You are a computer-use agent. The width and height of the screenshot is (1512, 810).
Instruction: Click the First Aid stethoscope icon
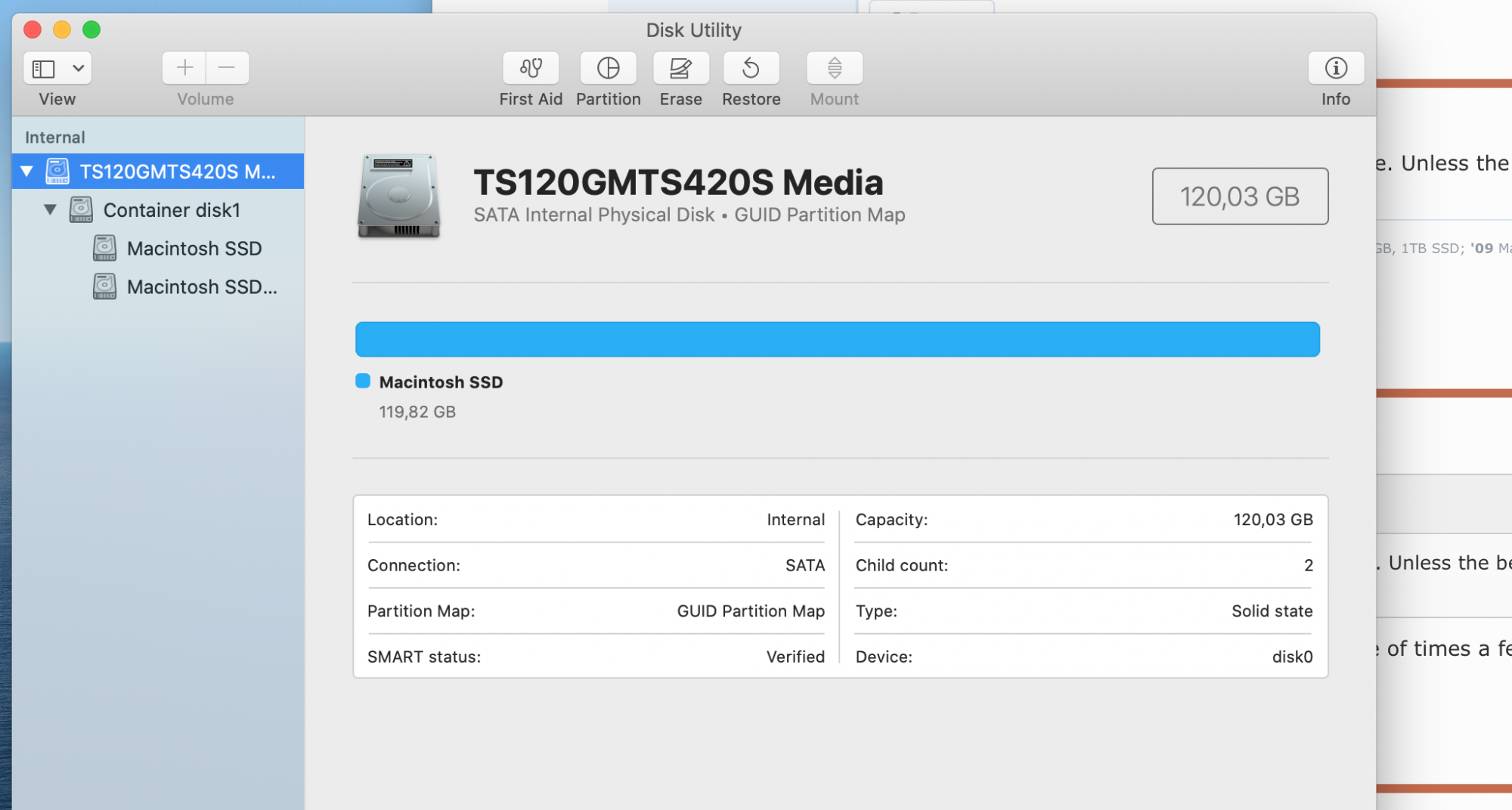click(531, 68)
